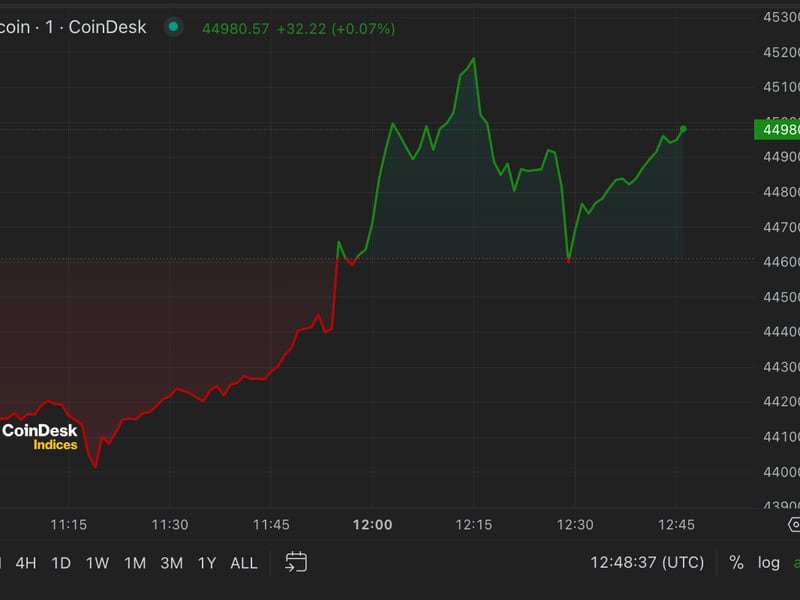The height and width of the screenshot is (600, 800).
Task: Click the CoinDesk Indices logo watermark
Action: 40,437
